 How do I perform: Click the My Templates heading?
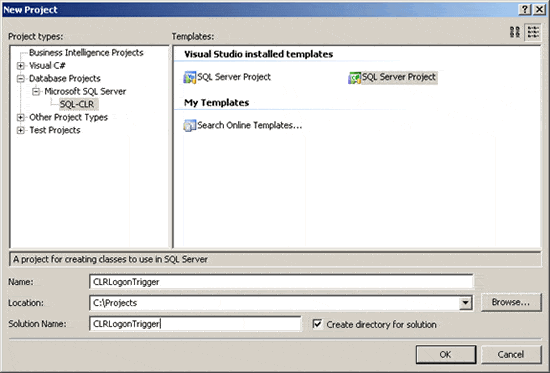(x=216, y=103)
